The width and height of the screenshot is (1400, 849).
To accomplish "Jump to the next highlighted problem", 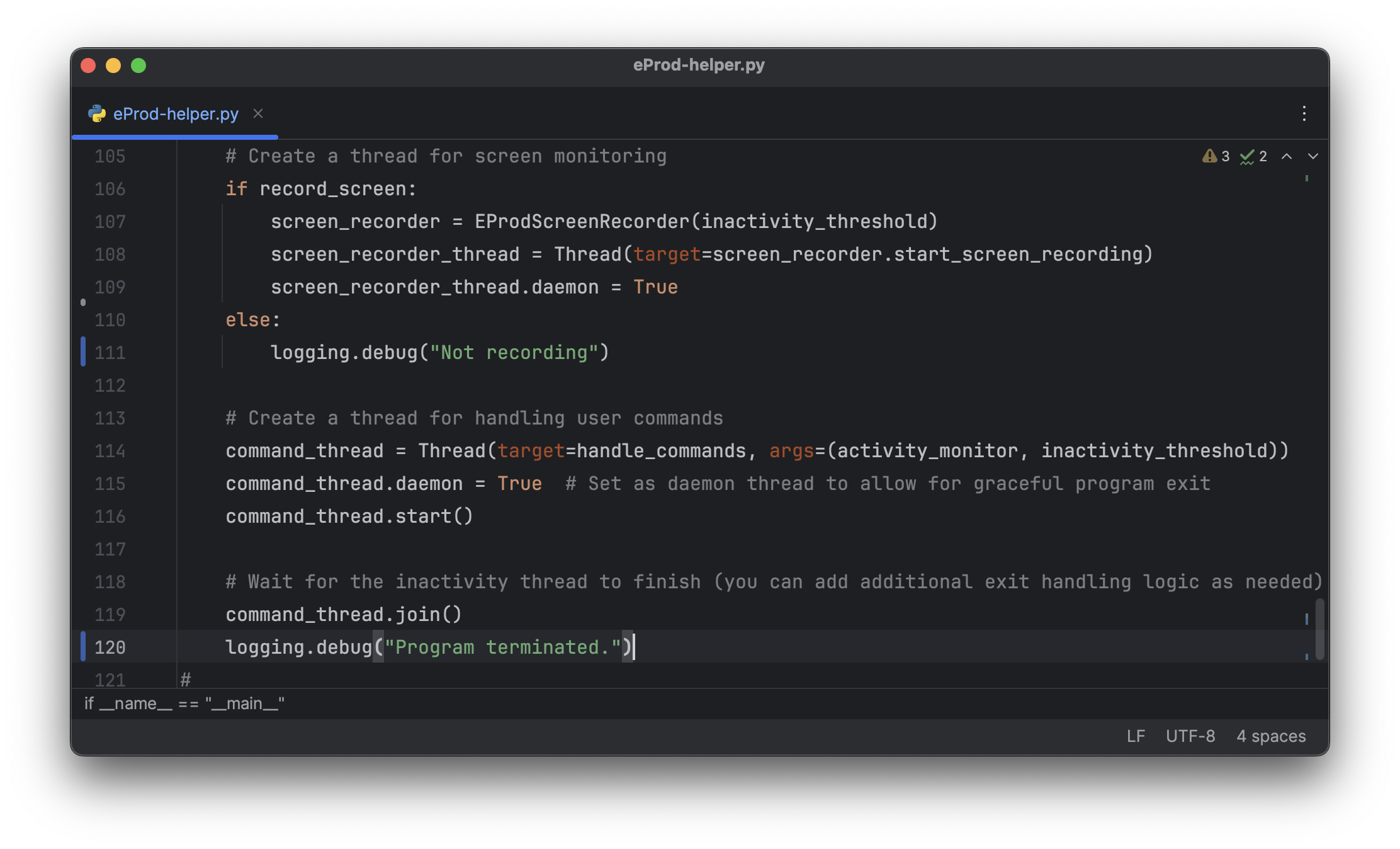I will [1313, 156].
